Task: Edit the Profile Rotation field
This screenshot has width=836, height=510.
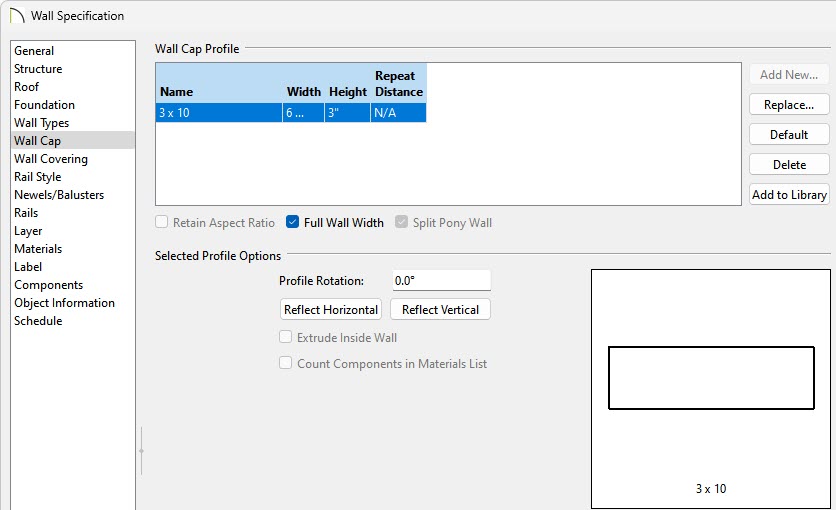Action: point(441,280)
